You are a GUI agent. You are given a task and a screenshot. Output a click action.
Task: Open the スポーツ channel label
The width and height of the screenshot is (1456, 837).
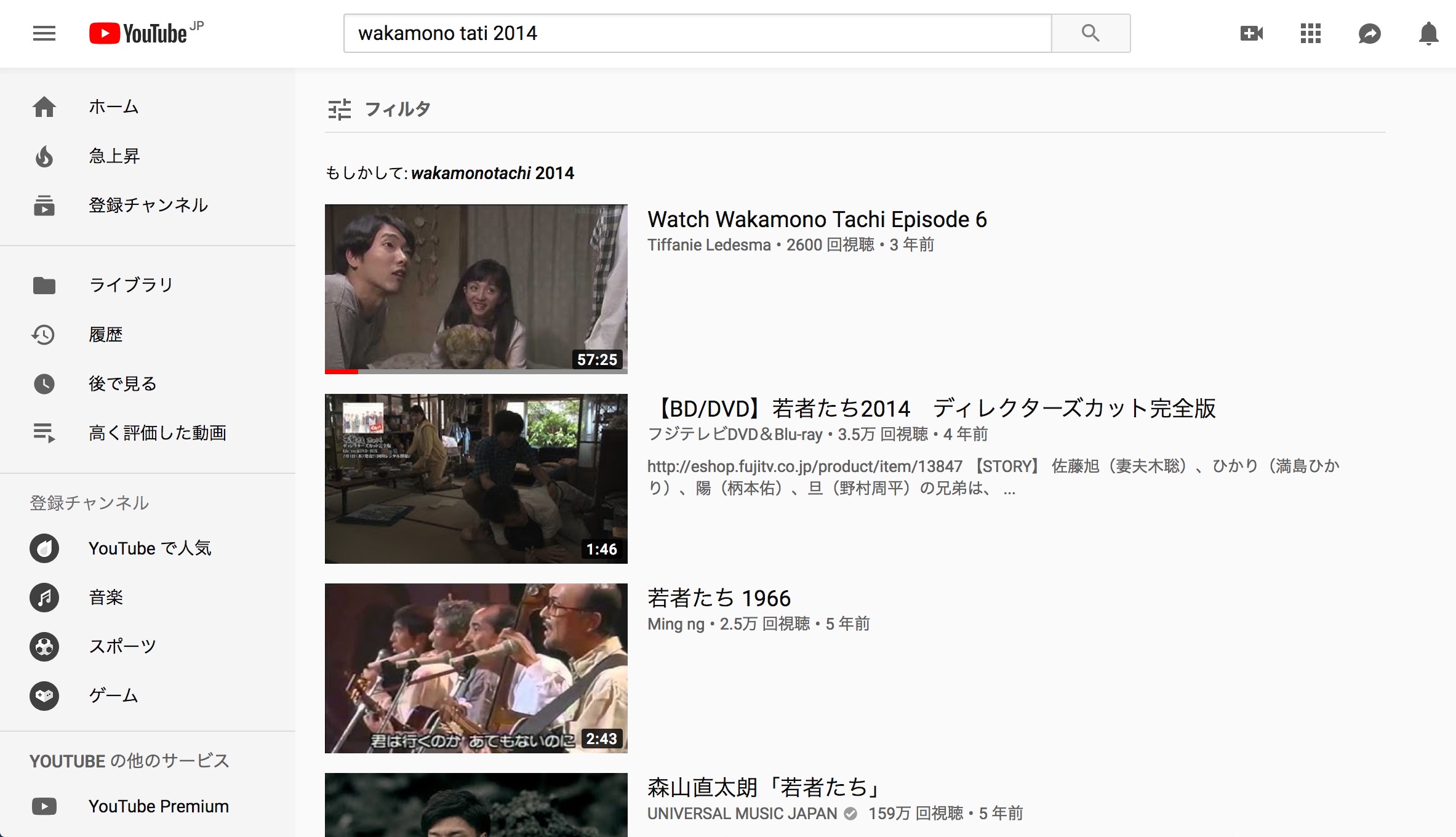(122, 647)
